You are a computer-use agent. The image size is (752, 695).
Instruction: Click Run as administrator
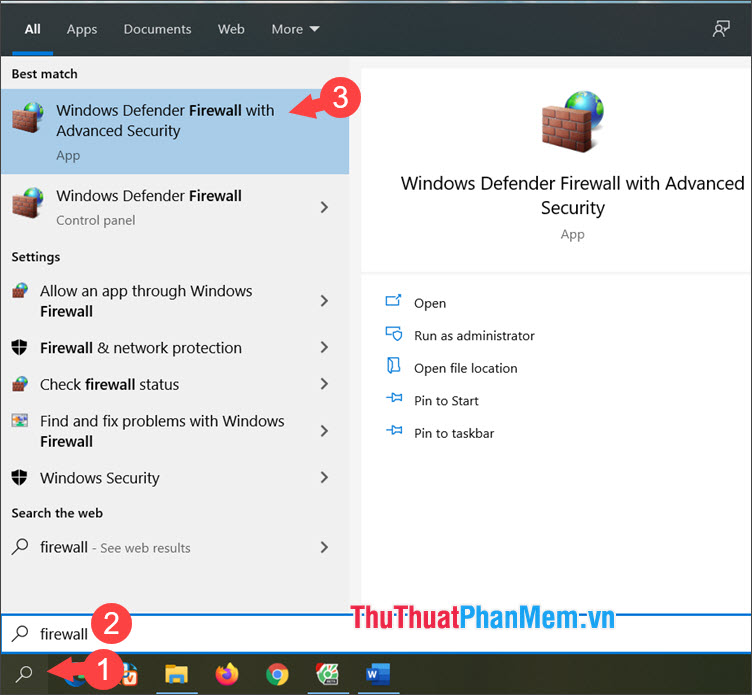[474, 336]
